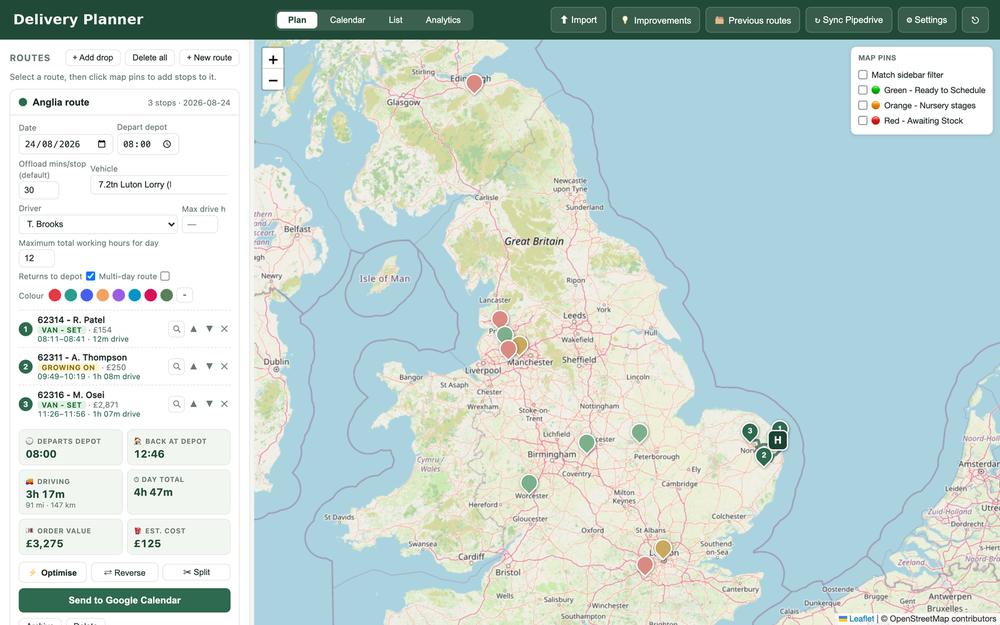Click Delete all routes button
1000x625 pixels.
point(150,57)
